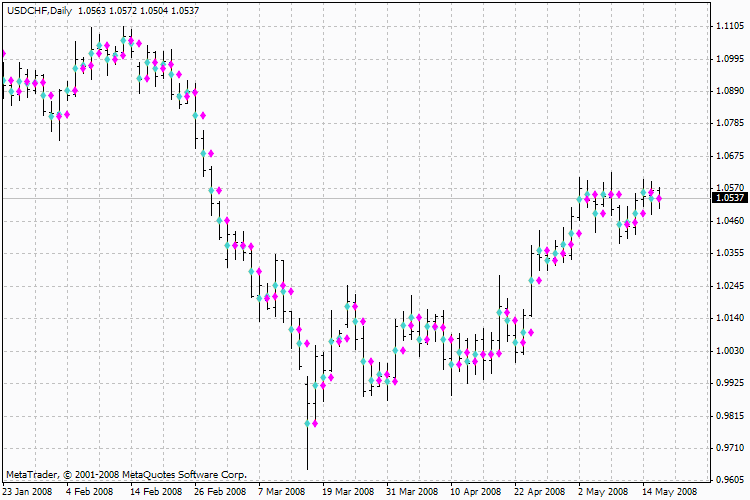Click the USDCHF,Daily chart title

click(36, 8)
